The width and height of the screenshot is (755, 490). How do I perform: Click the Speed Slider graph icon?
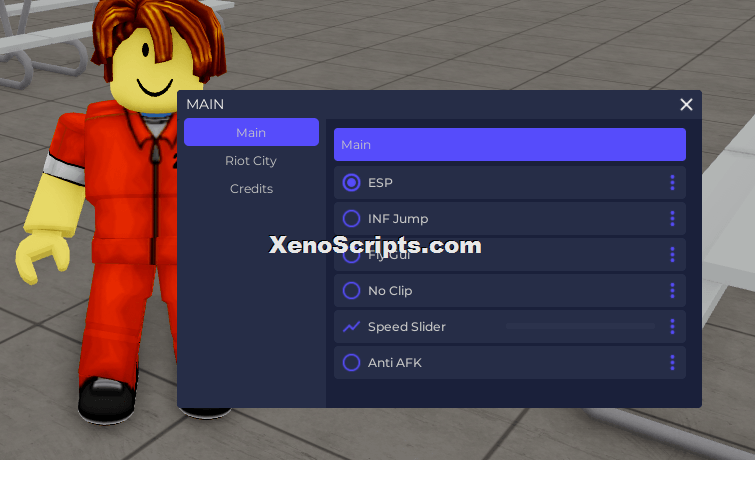(x=351, y=327)
